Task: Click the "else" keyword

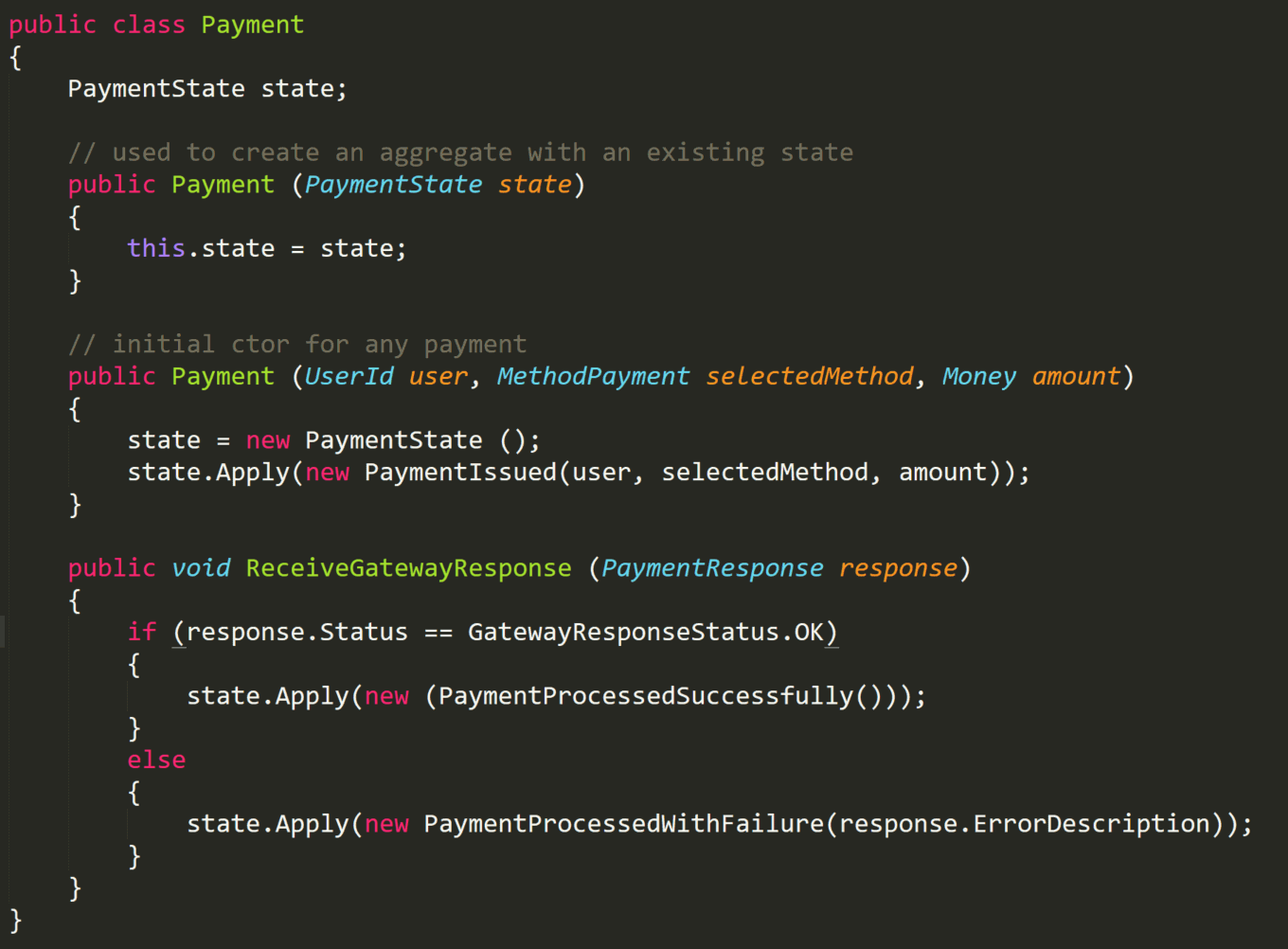Action: click(156, 760)
